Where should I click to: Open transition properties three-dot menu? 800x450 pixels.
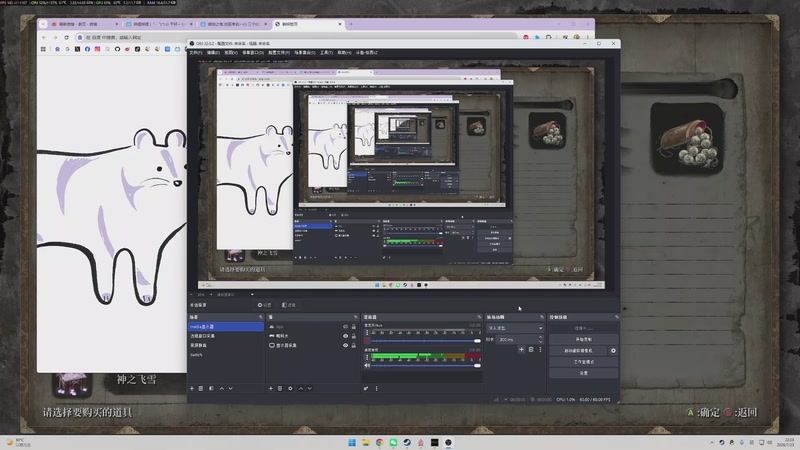point(540,349)
